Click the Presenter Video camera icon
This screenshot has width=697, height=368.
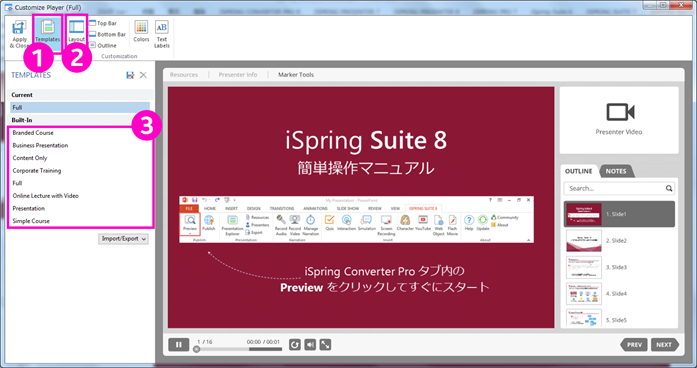(x=620, y=112)
